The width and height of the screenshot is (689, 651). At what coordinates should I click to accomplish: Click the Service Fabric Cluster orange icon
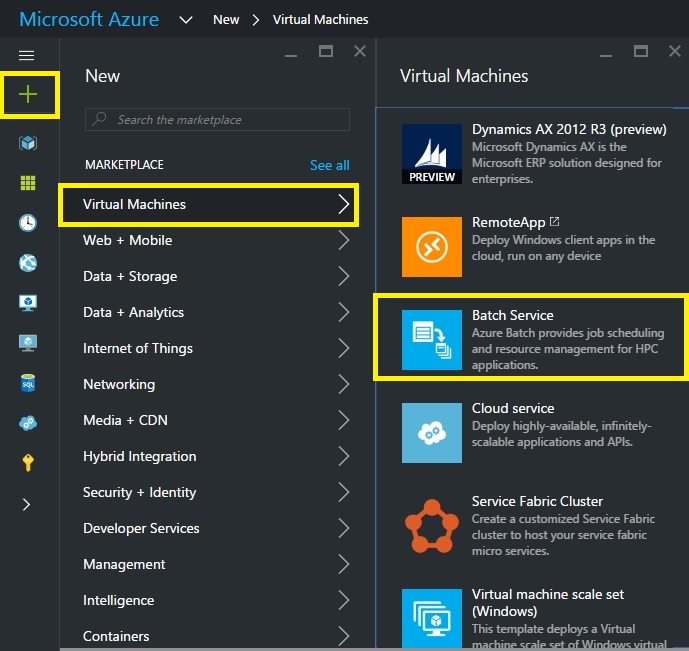(432, 526)
